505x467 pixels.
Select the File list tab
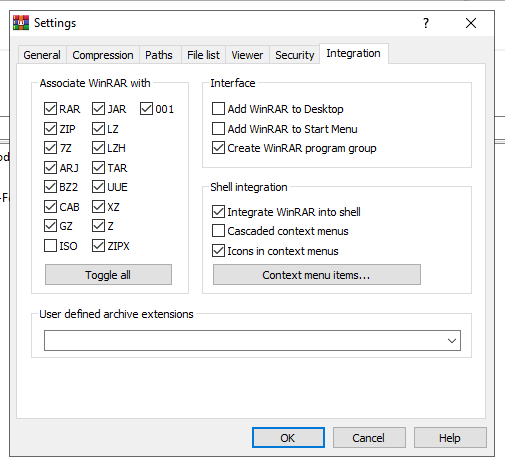click(x=203, y=55)
